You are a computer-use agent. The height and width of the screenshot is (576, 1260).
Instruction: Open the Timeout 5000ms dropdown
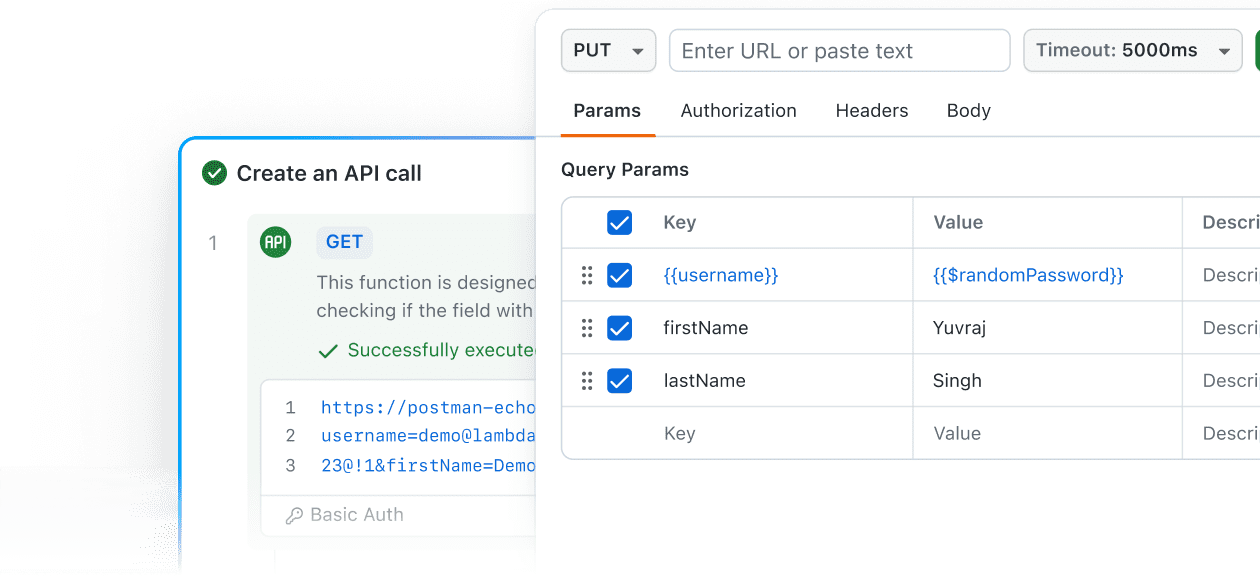coord(1132,50)
